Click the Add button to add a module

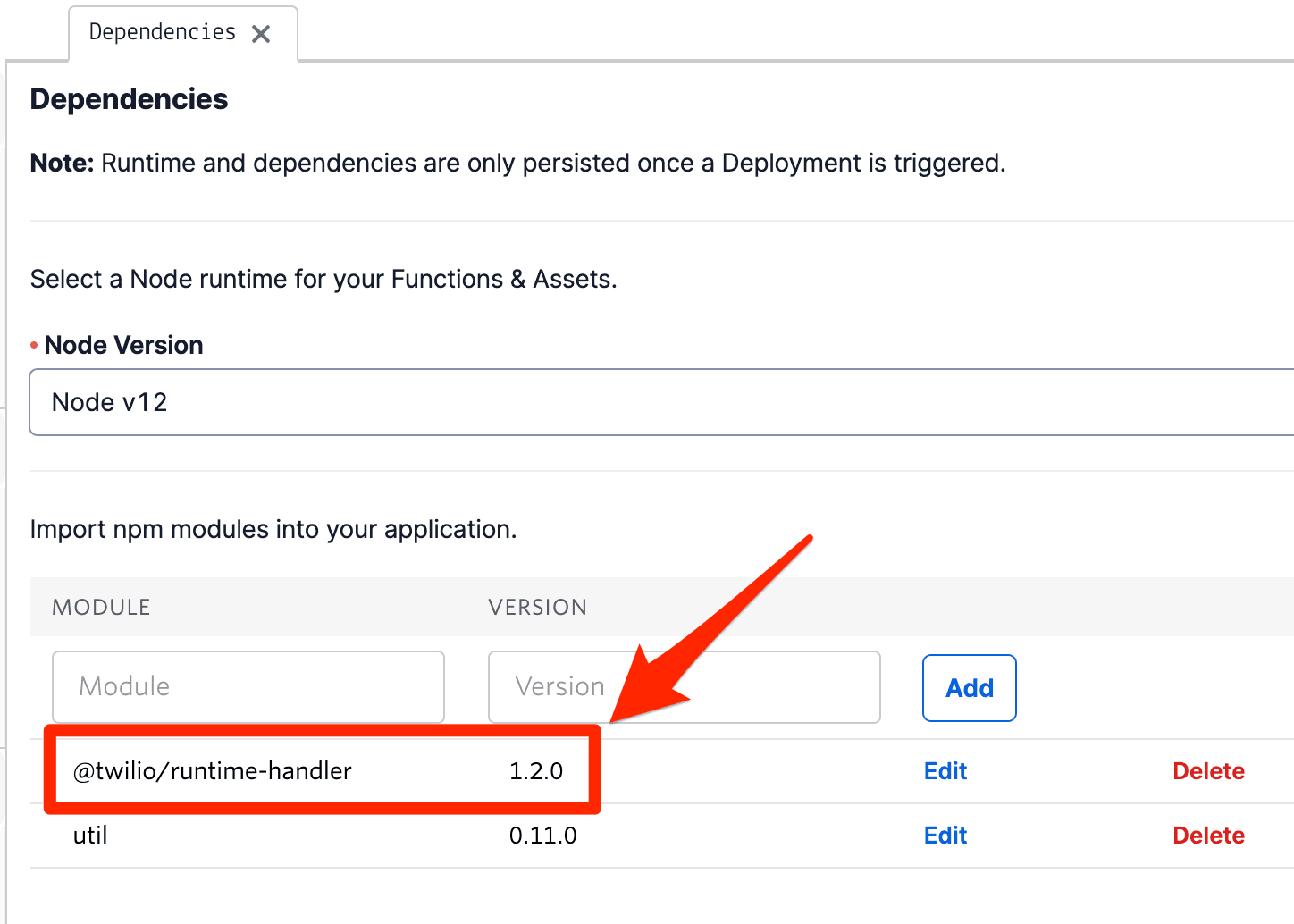tap(969, 687)
